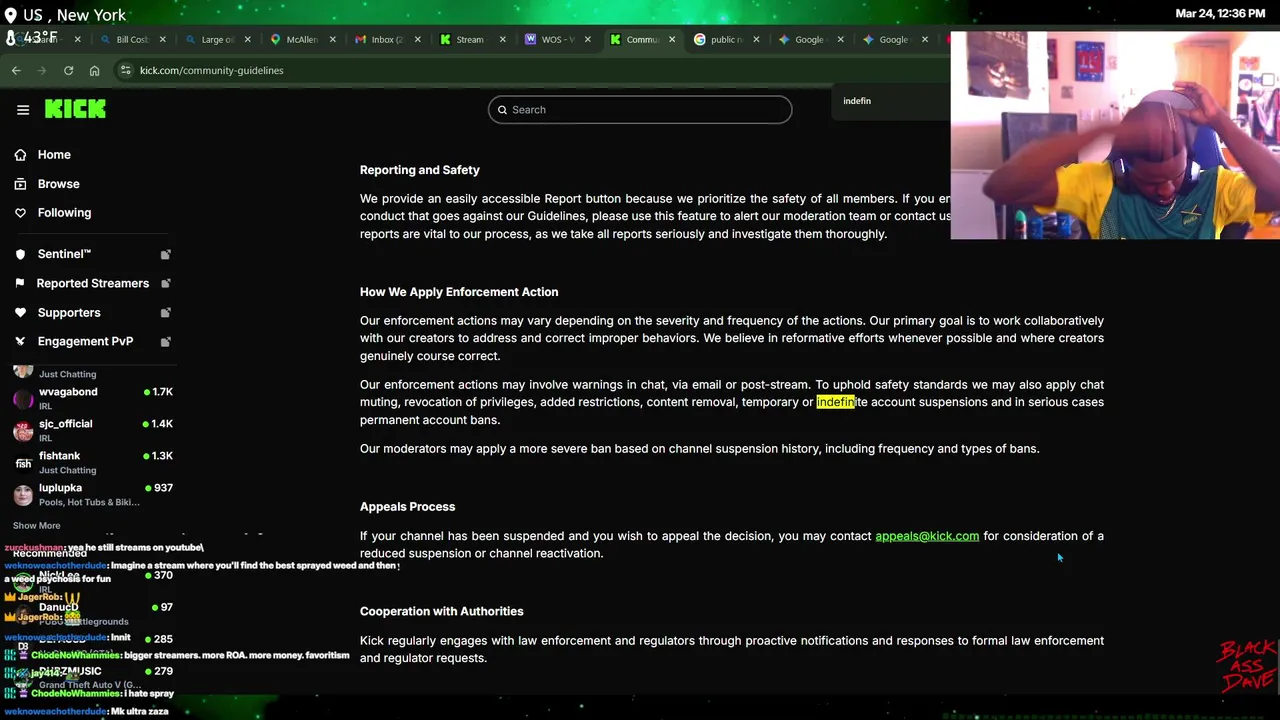
Task: Open Sentinel external link icon
Action: (x=166, y=254)
